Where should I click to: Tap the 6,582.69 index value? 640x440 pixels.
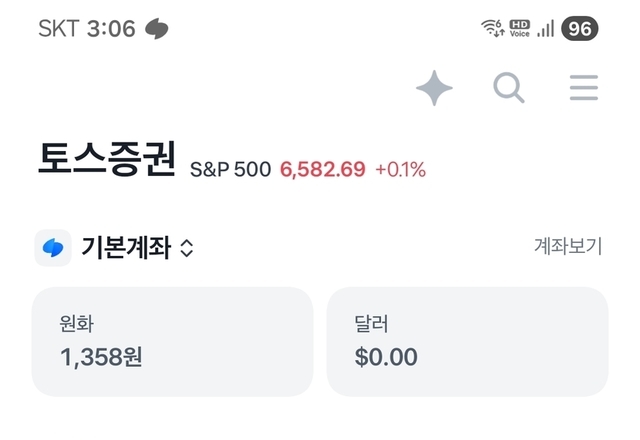click(322, 169)
